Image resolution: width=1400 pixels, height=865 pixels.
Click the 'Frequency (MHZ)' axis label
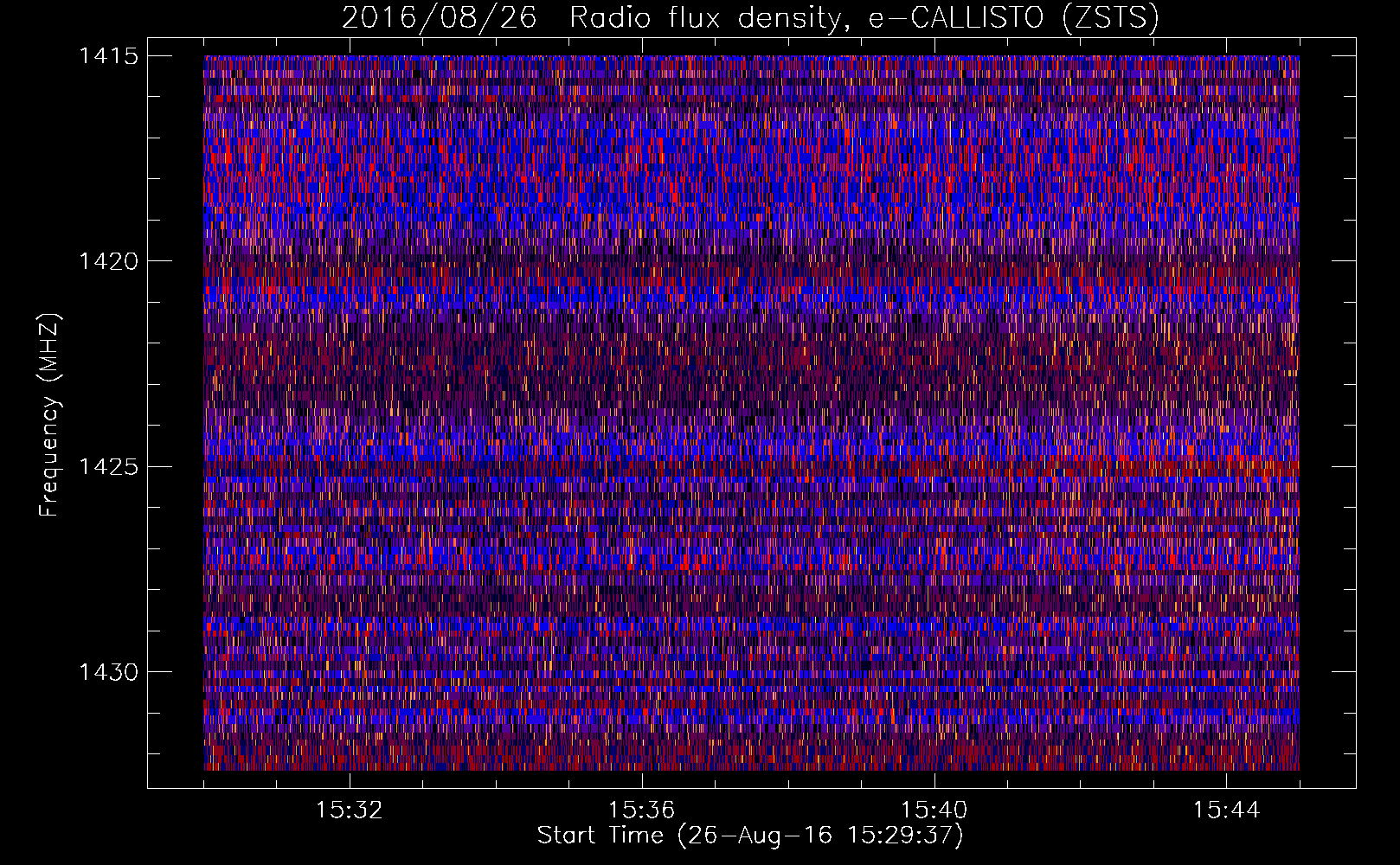49,415
